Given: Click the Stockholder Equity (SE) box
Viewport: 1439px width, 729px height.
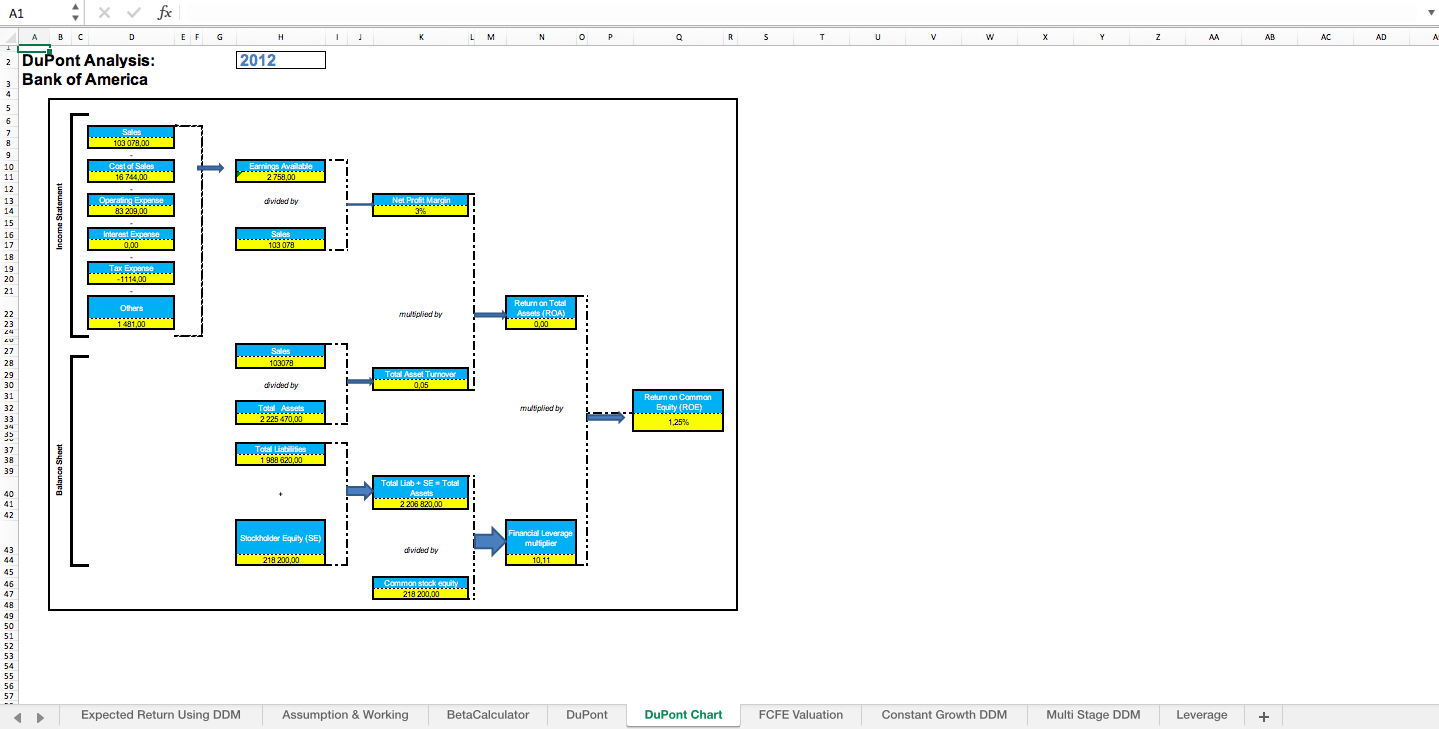Looking at the screenshot, I should coord(280,542).
